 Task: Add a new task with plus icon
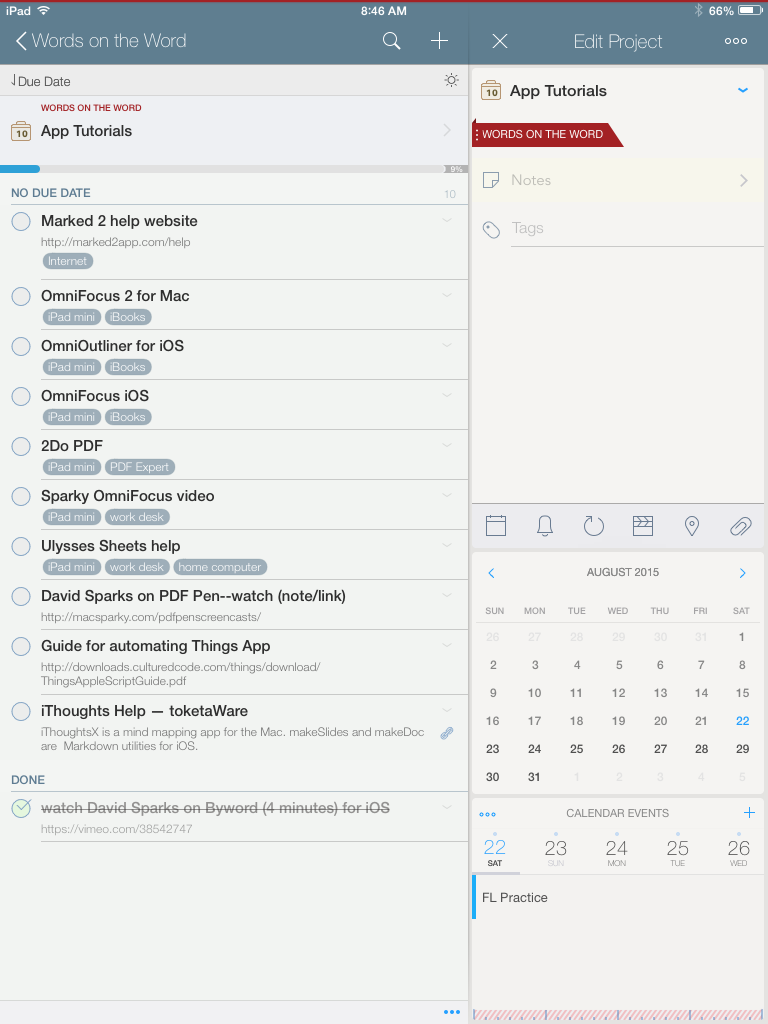[439, 41]
